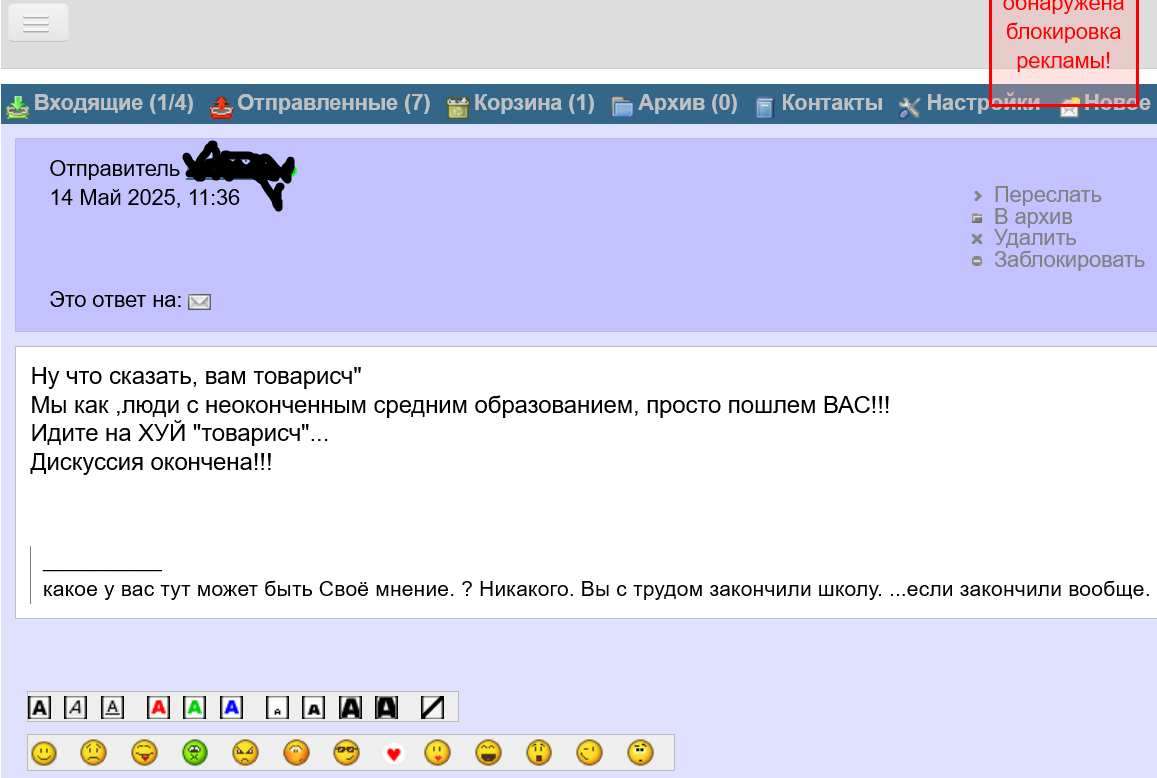This screenshot has height=778, width=1157.
Task: Select the green text color swatch
Action: tap(194, 706)
